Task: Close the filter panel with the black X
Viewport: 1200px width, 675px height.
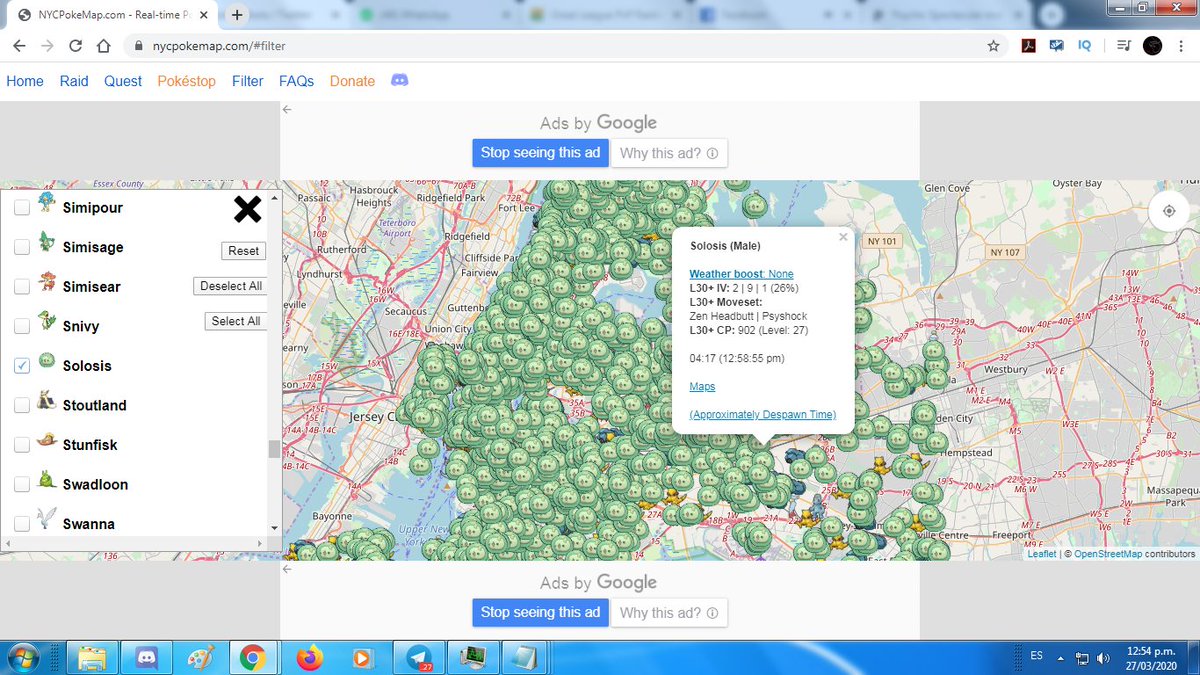Action: [x=247, y=208]
